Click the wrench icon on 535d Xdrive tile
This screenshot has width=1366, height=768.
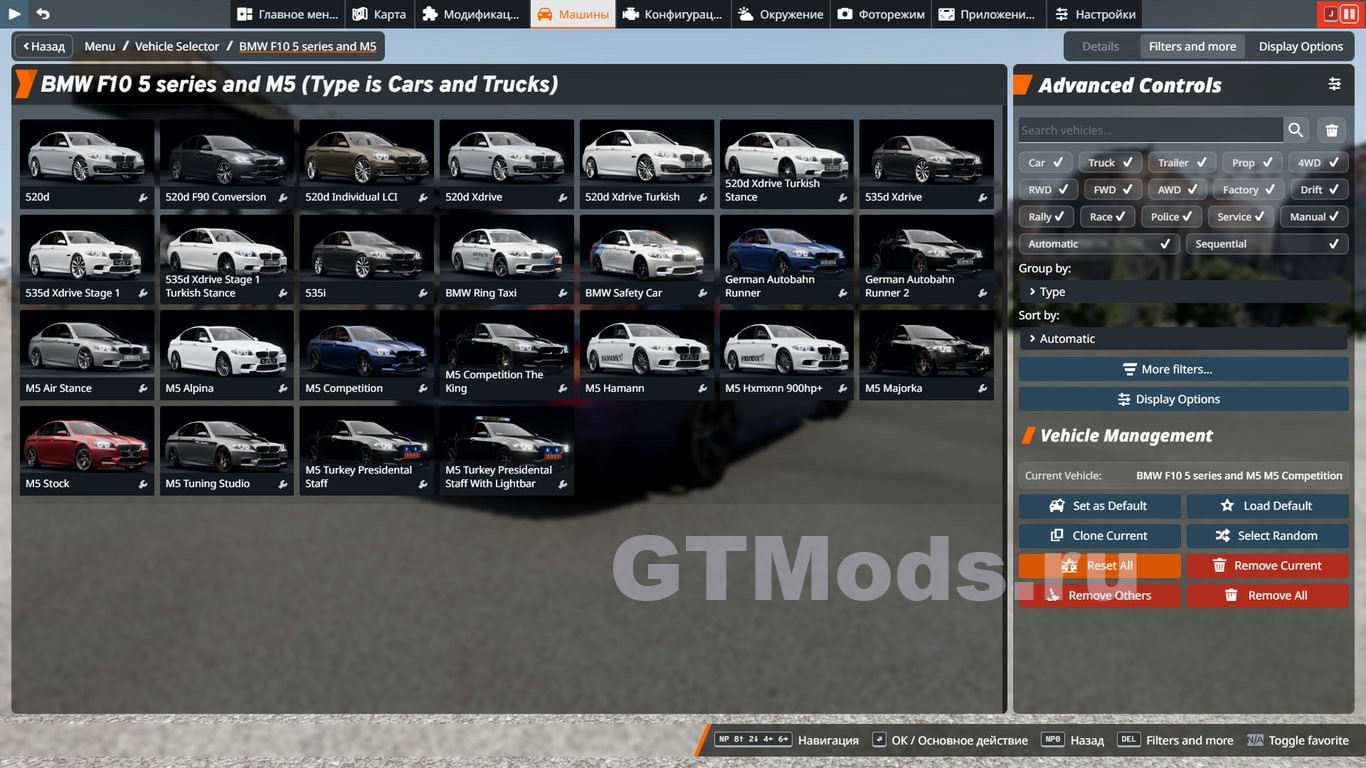click(983, 198)
